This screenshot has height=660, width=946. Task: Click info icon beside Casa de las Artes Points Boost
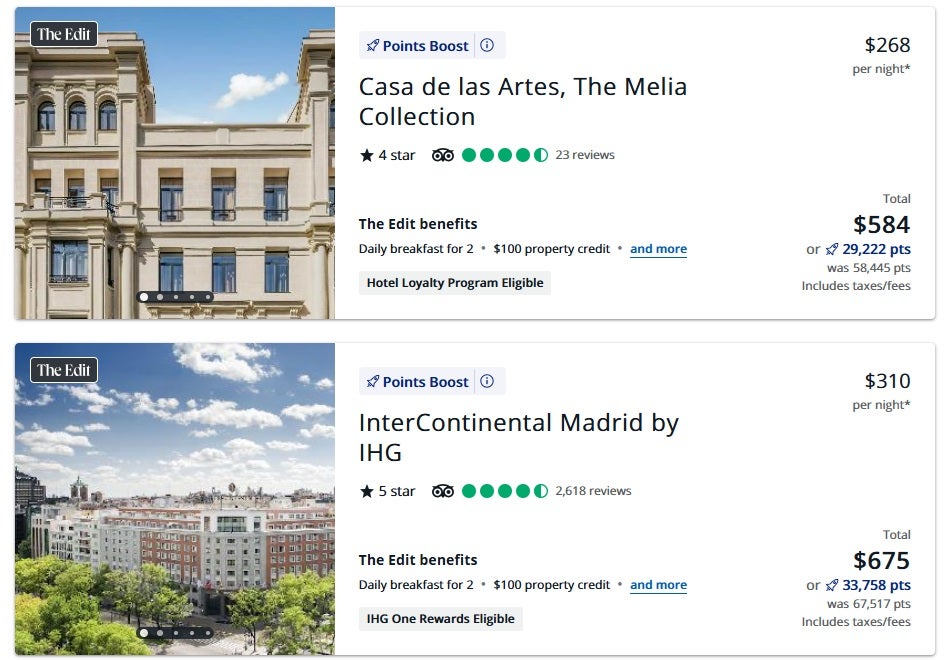(x=487, y=45)
